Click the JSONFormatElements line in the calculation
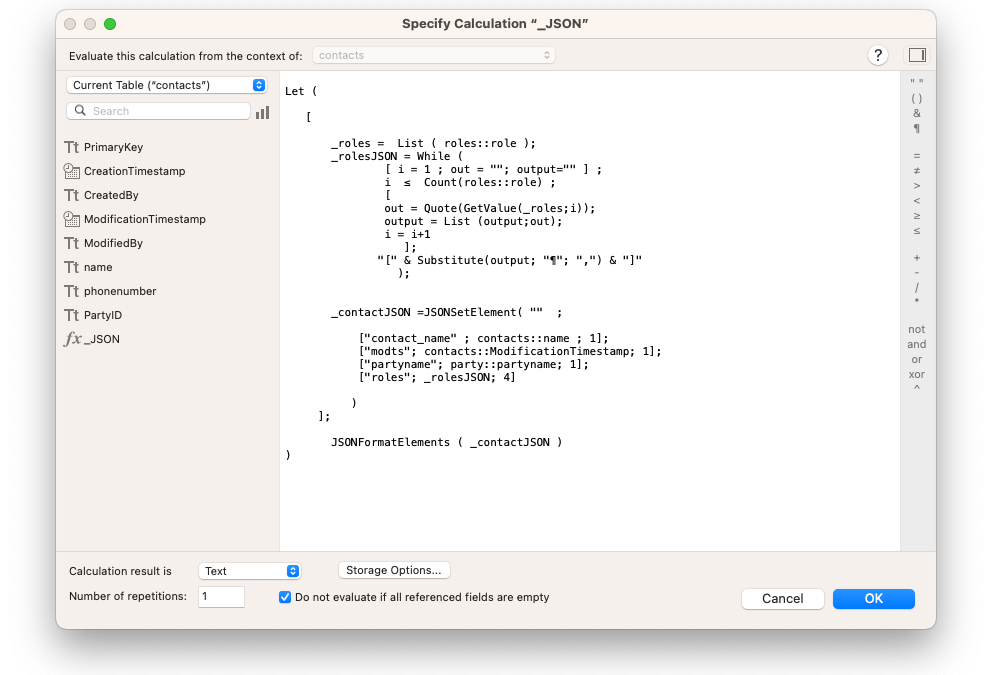The width and height of the screenshot is (992, 675). tap(447, 442)
